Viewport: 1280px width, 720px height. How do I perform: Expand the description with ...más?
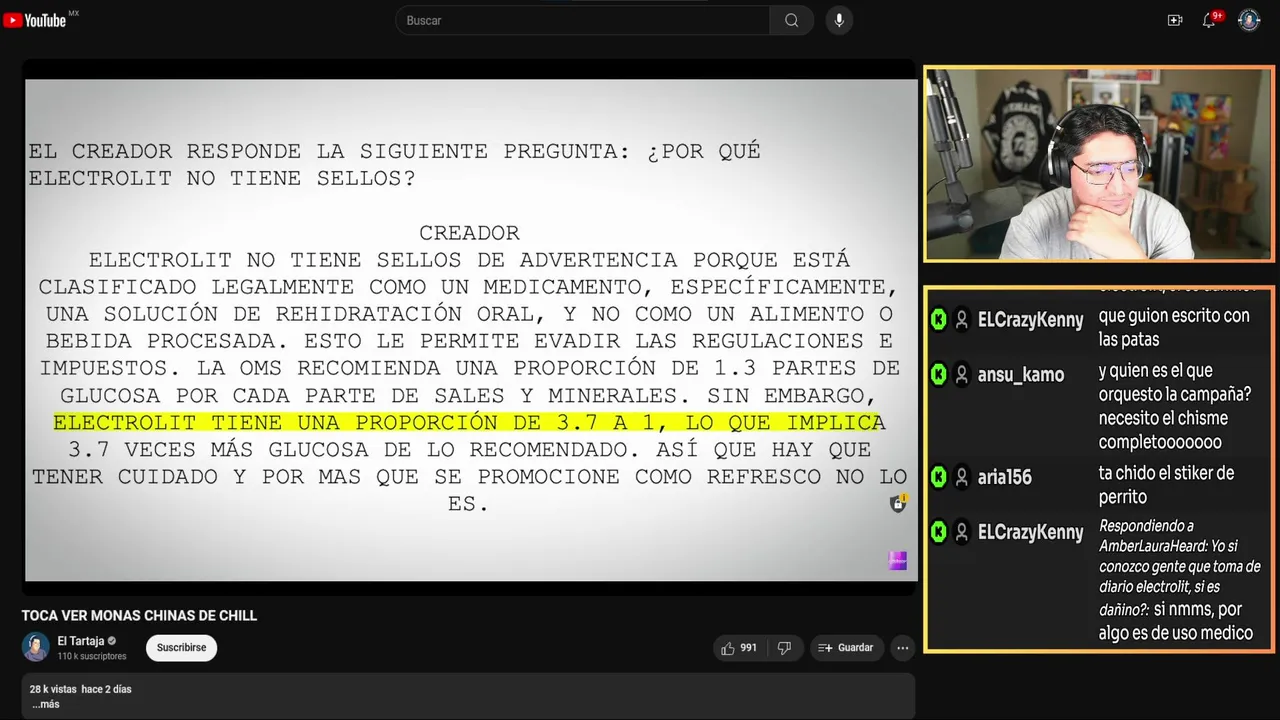45,704
